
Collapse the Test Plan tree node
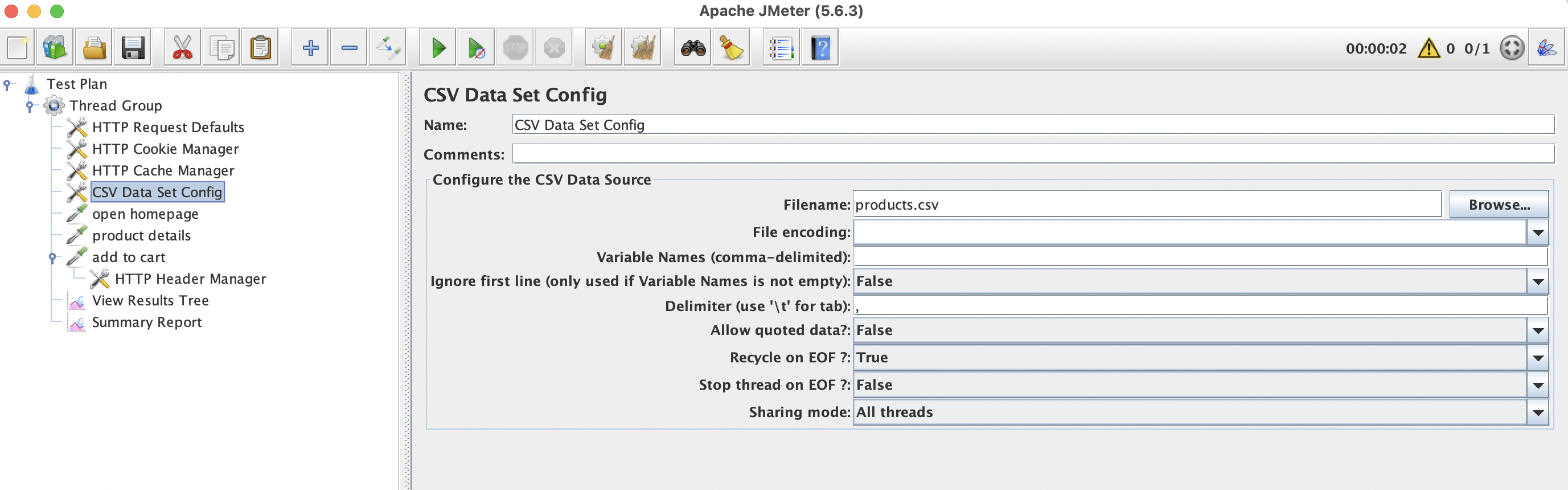7,84
